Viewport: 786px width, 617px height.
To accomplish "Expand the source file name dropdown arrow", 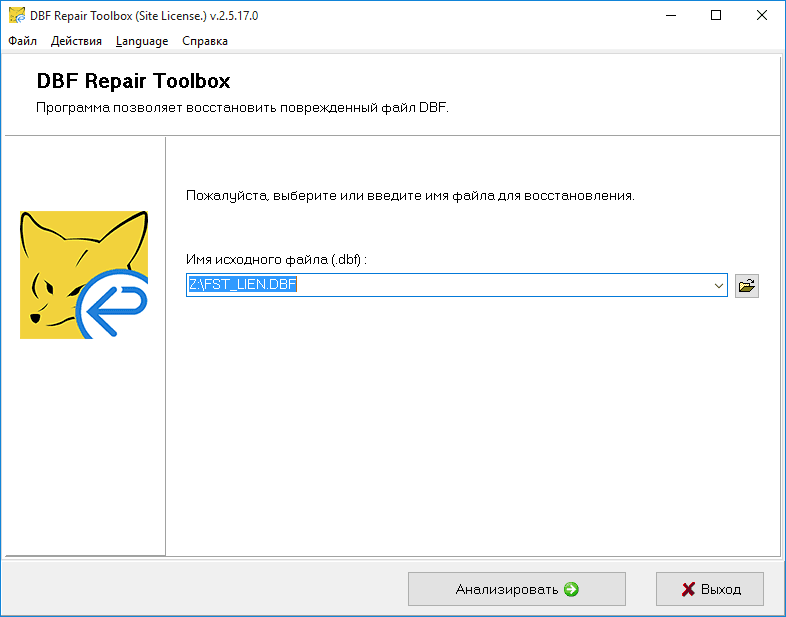I will pos(718,286).
